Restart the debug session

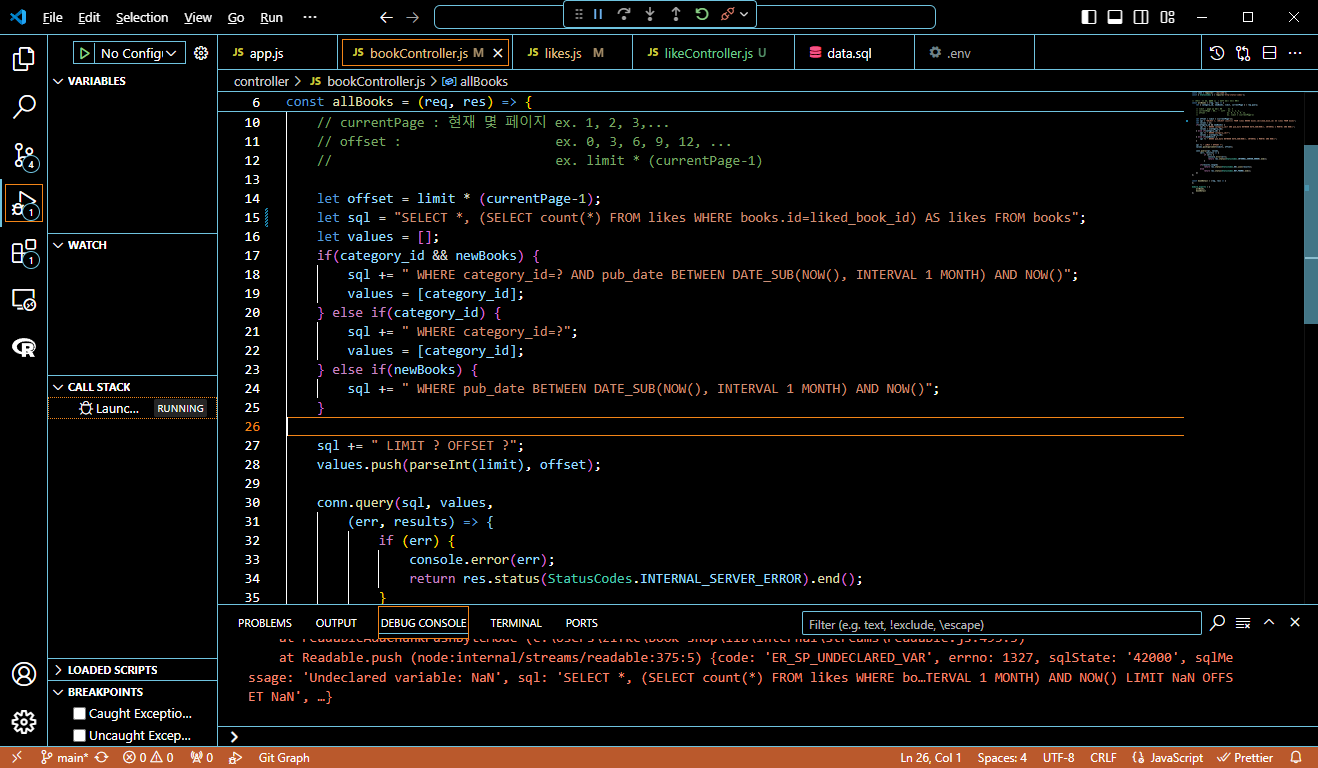702,14
